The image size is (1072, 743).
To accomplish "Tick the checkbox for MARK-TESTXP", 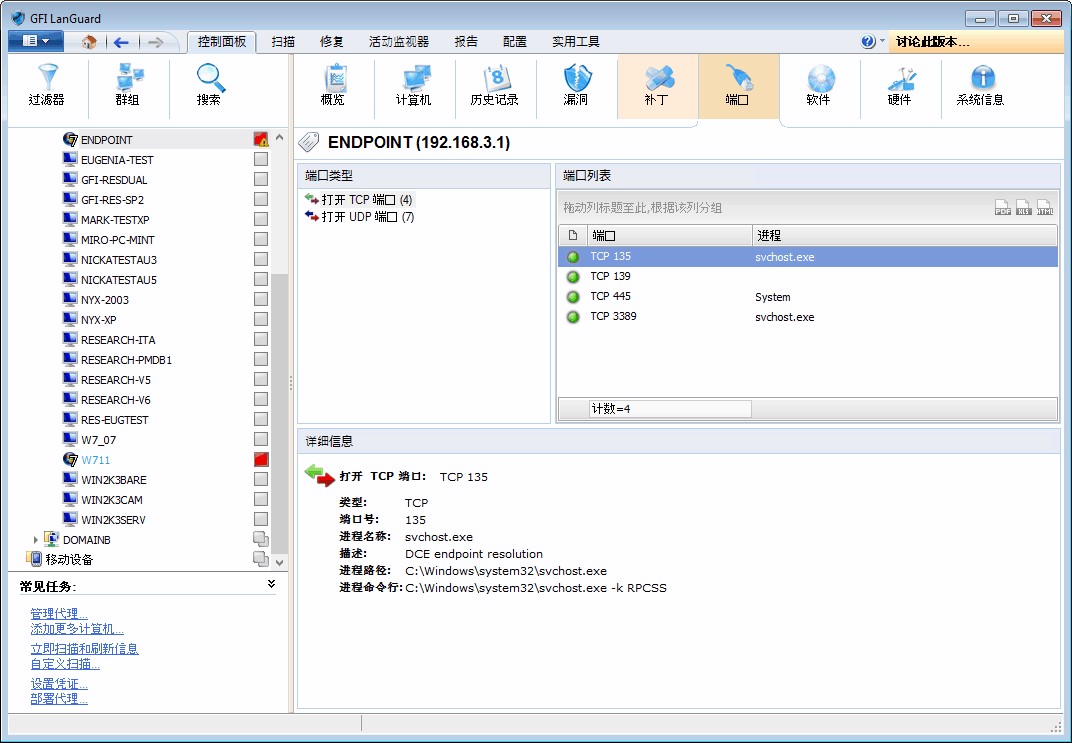I will click(x=260, y=219).
